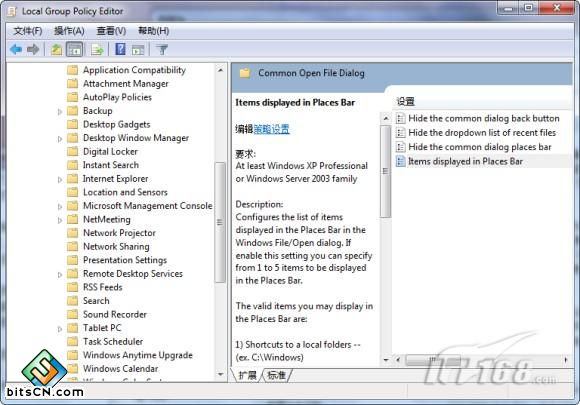Select the Internet Explorer tree item

tap(115, 179)
